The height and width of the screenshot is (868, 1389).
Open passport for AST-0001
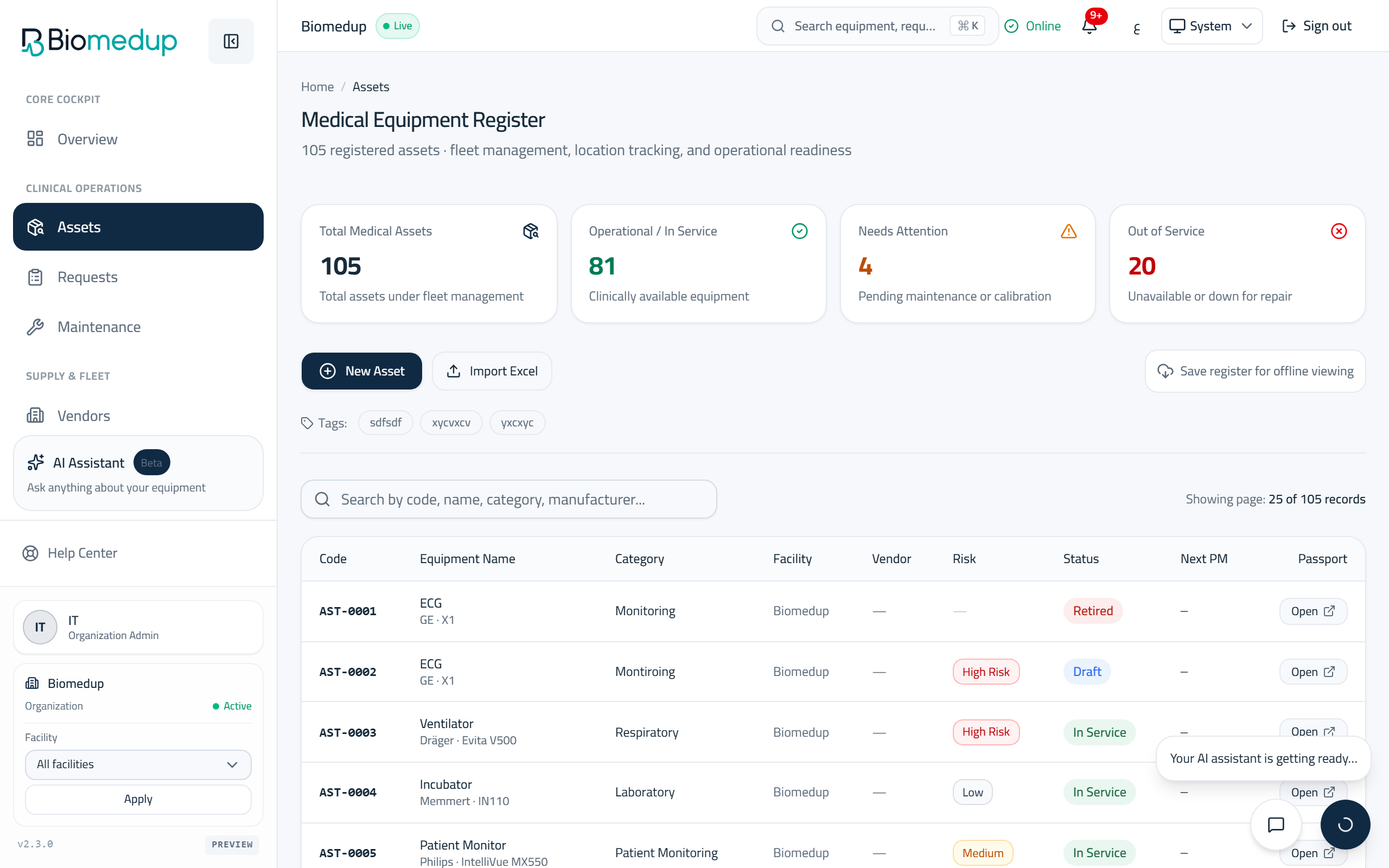click(x=1312, y=611)
